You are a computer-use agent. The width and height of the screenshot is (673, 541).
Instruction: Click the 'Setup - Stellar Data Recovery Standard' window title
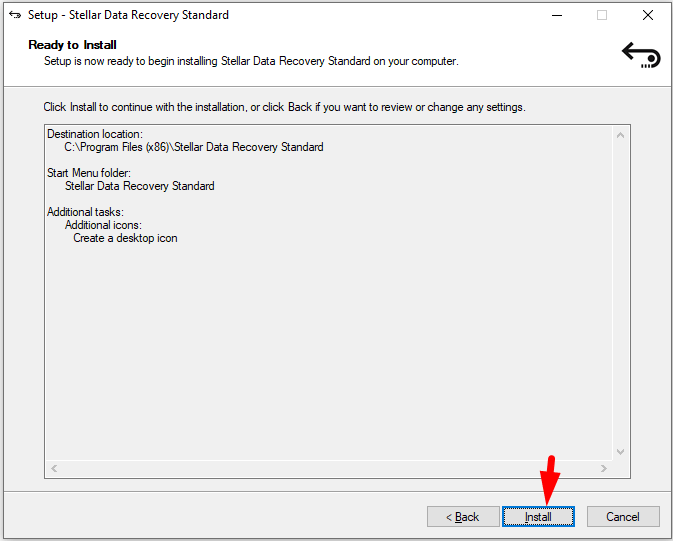coord(128,15)
